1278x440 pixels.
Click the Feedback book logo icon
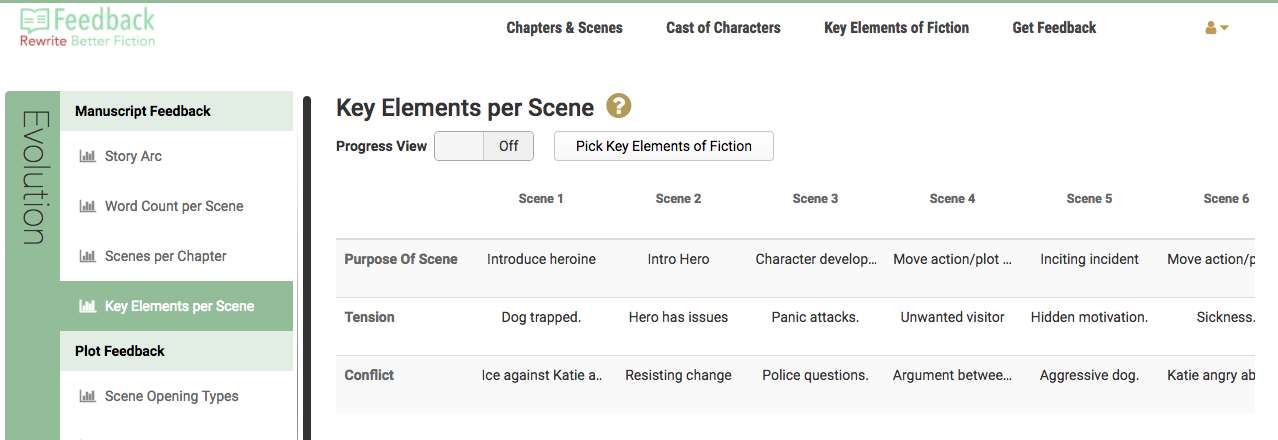(x=36, y=19)
